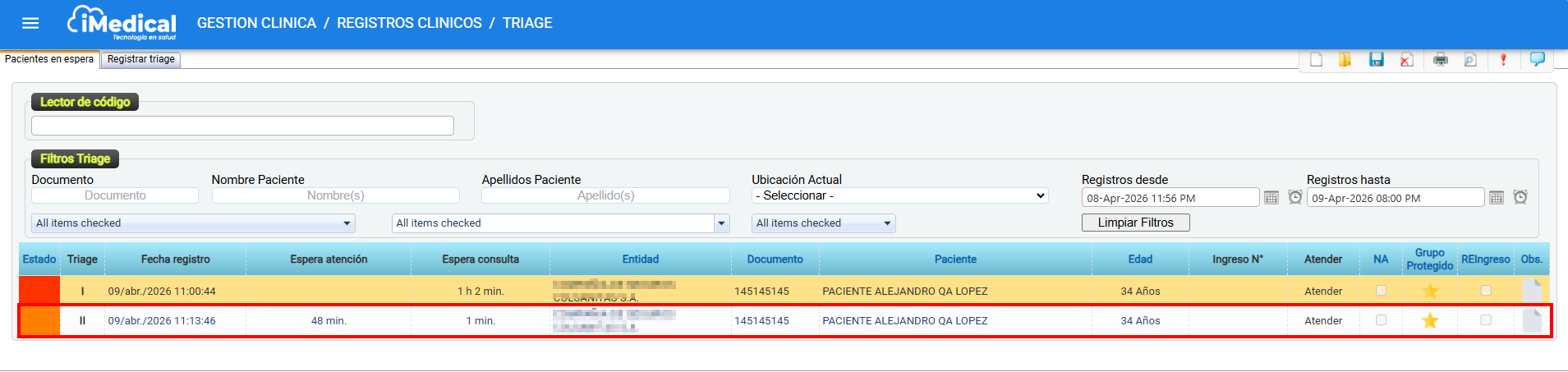The image size is (1568, 372).
Task: Open the blue chat bubble icon
Action: pyautogui.click(x=1537, y=59)
